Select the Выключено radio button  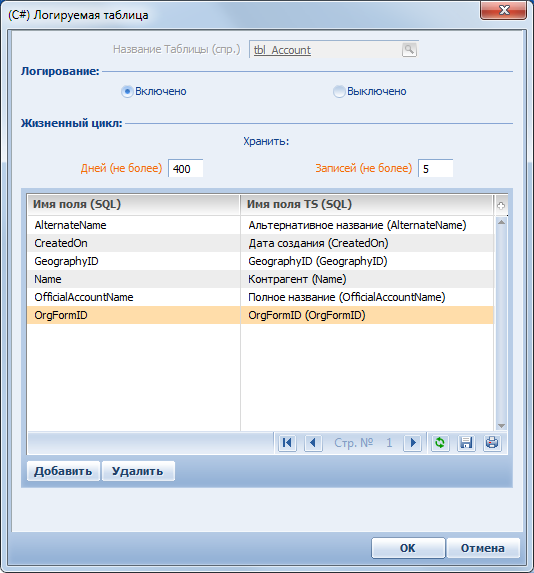pos(339,91)
